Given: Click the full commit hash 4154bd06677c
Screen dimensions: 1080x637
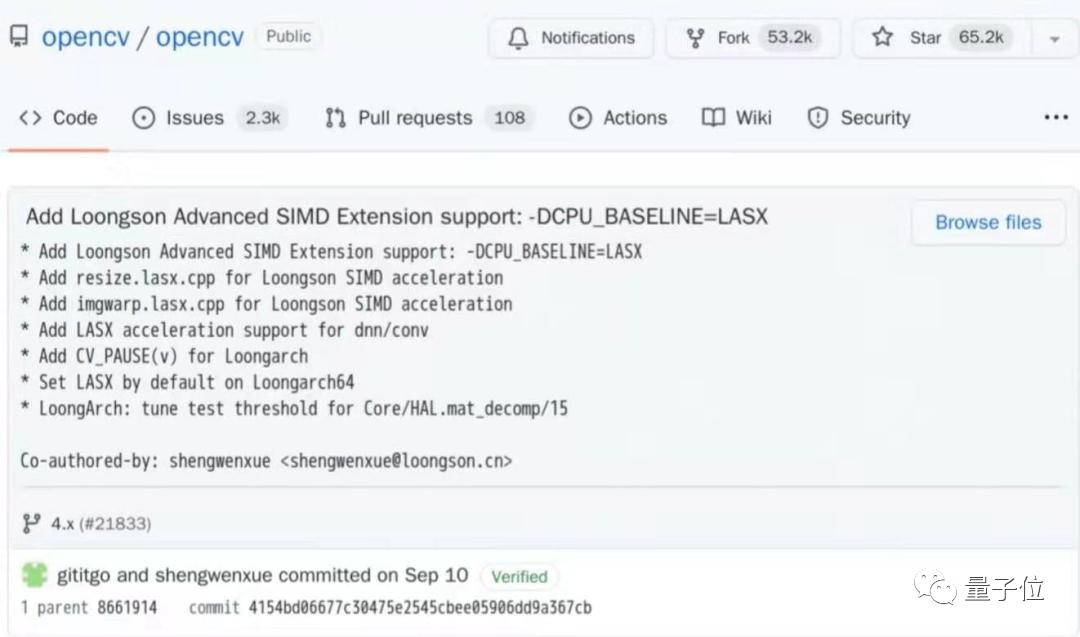Looking at the screenshot, I should pyautogui.click(x=419, y=607).
